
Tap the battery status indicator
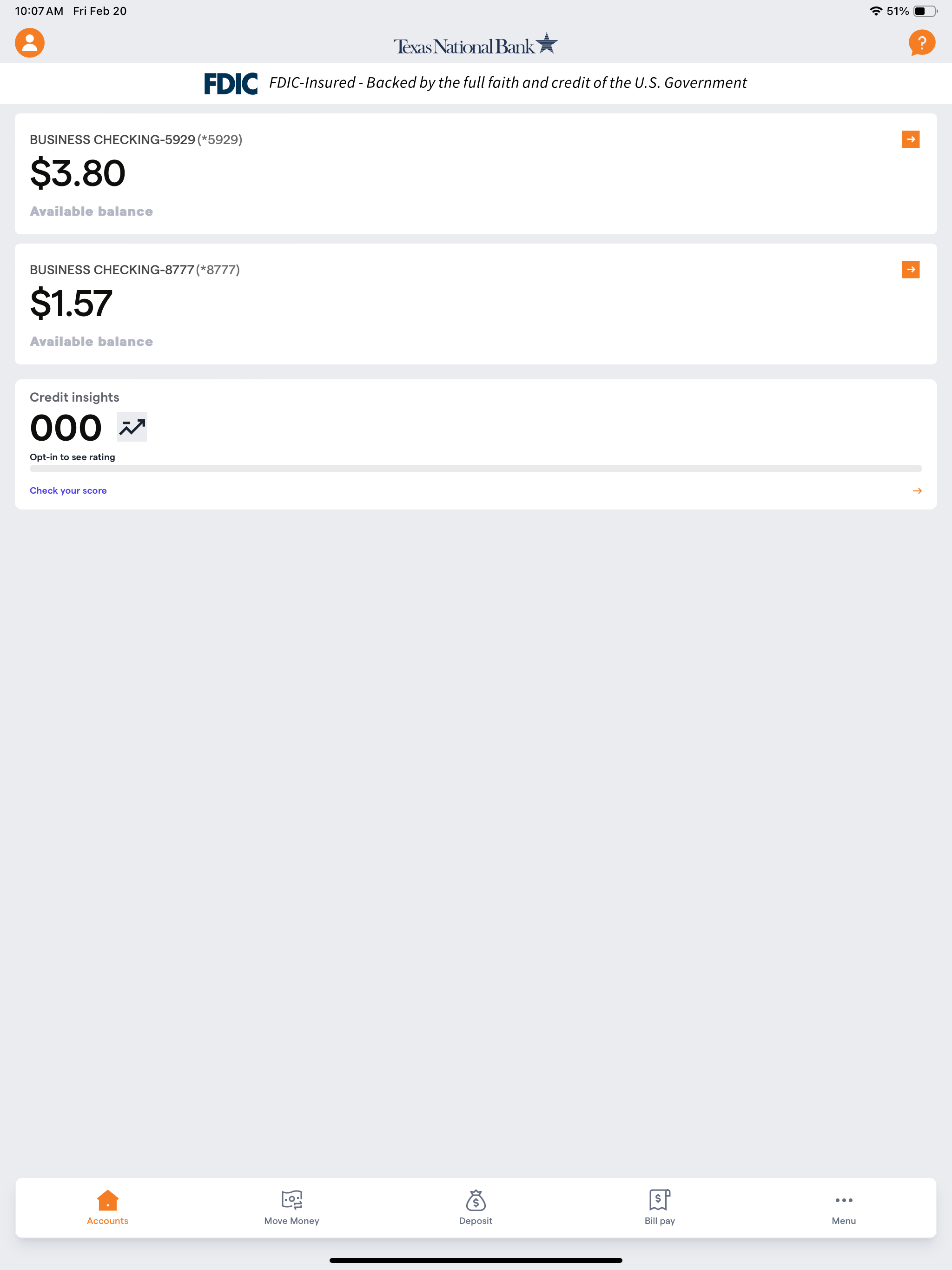[925, 11]
